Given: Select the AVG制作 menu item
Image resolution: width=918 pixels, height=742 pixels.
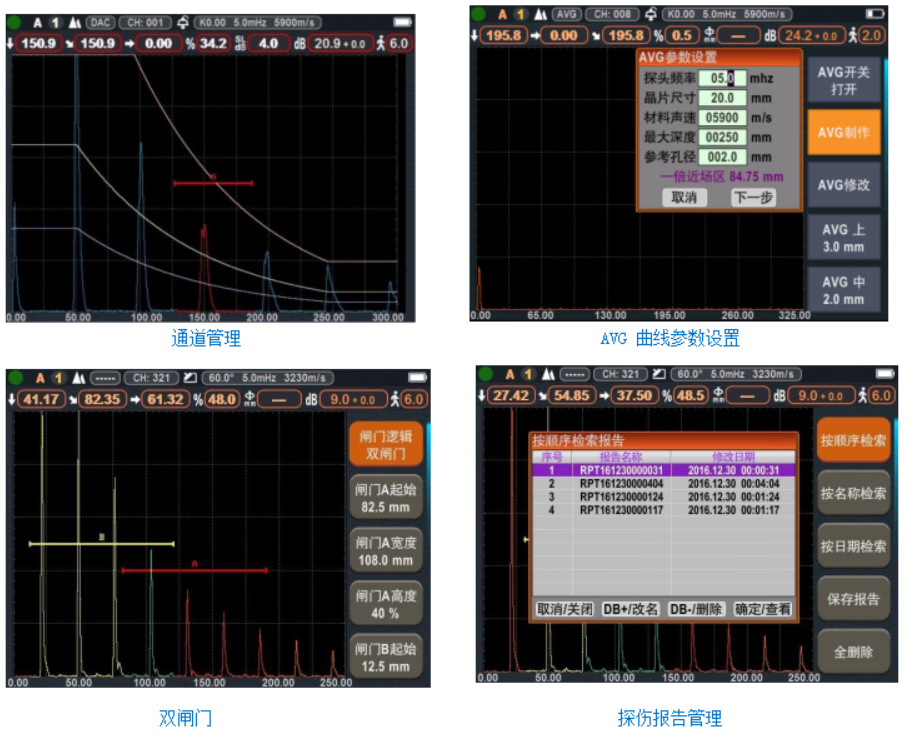Looking at the screenshot, I should [844, 132].
